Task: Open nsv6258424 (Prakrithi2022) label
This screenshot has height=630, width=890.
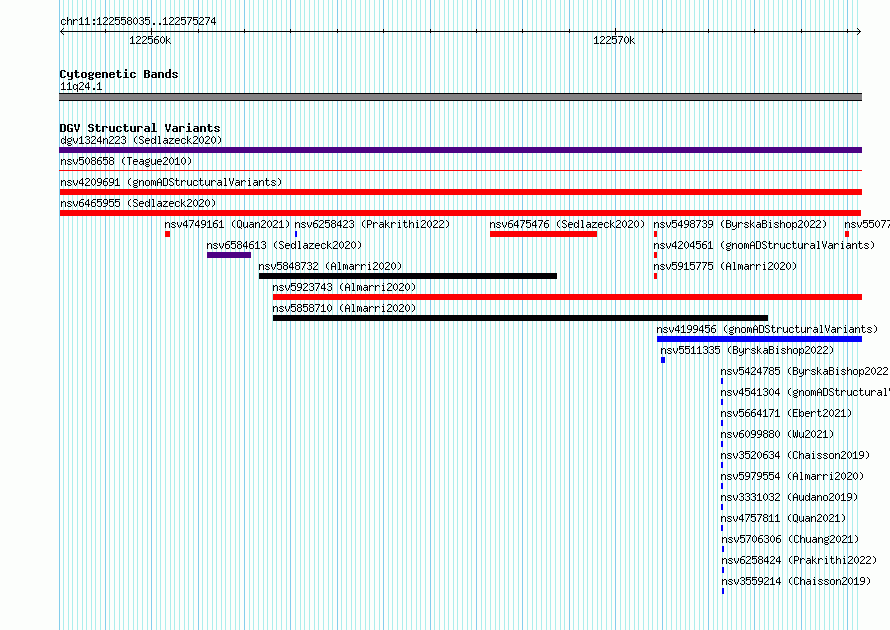Action: click(x=799, y=560)
